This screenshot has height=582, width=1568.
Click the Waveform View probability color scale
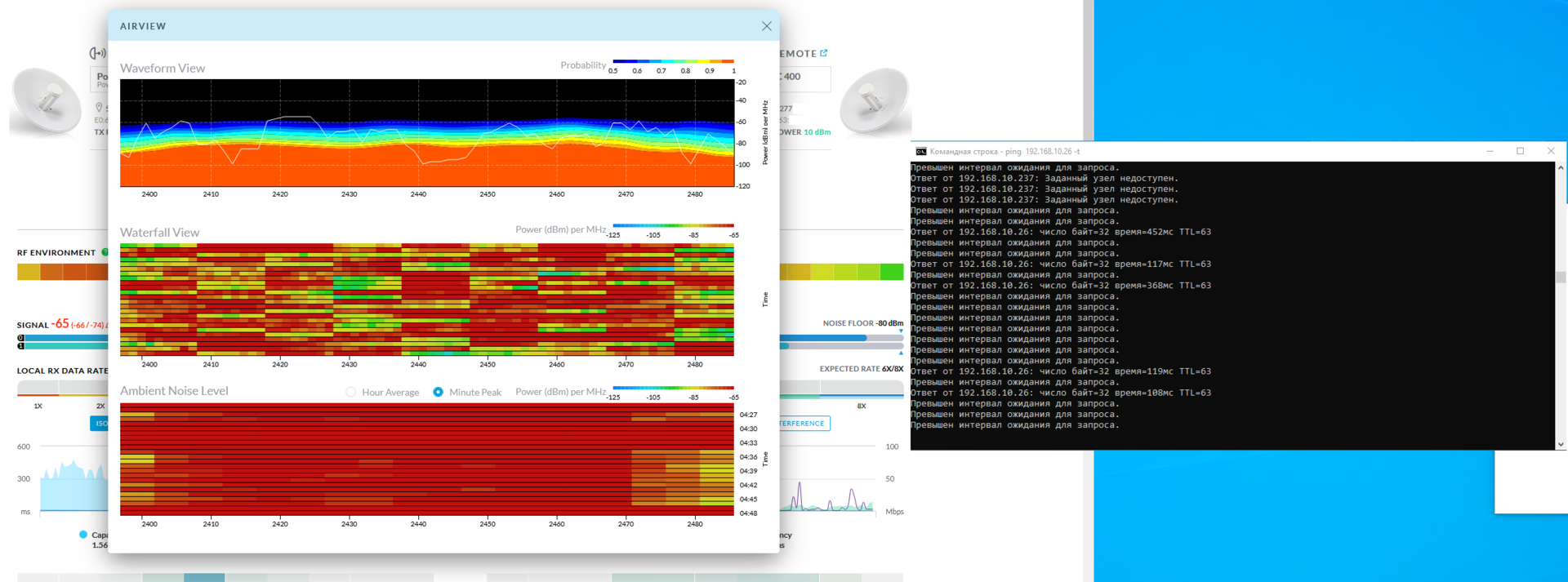pyautogui.click(x=673, y=61)
